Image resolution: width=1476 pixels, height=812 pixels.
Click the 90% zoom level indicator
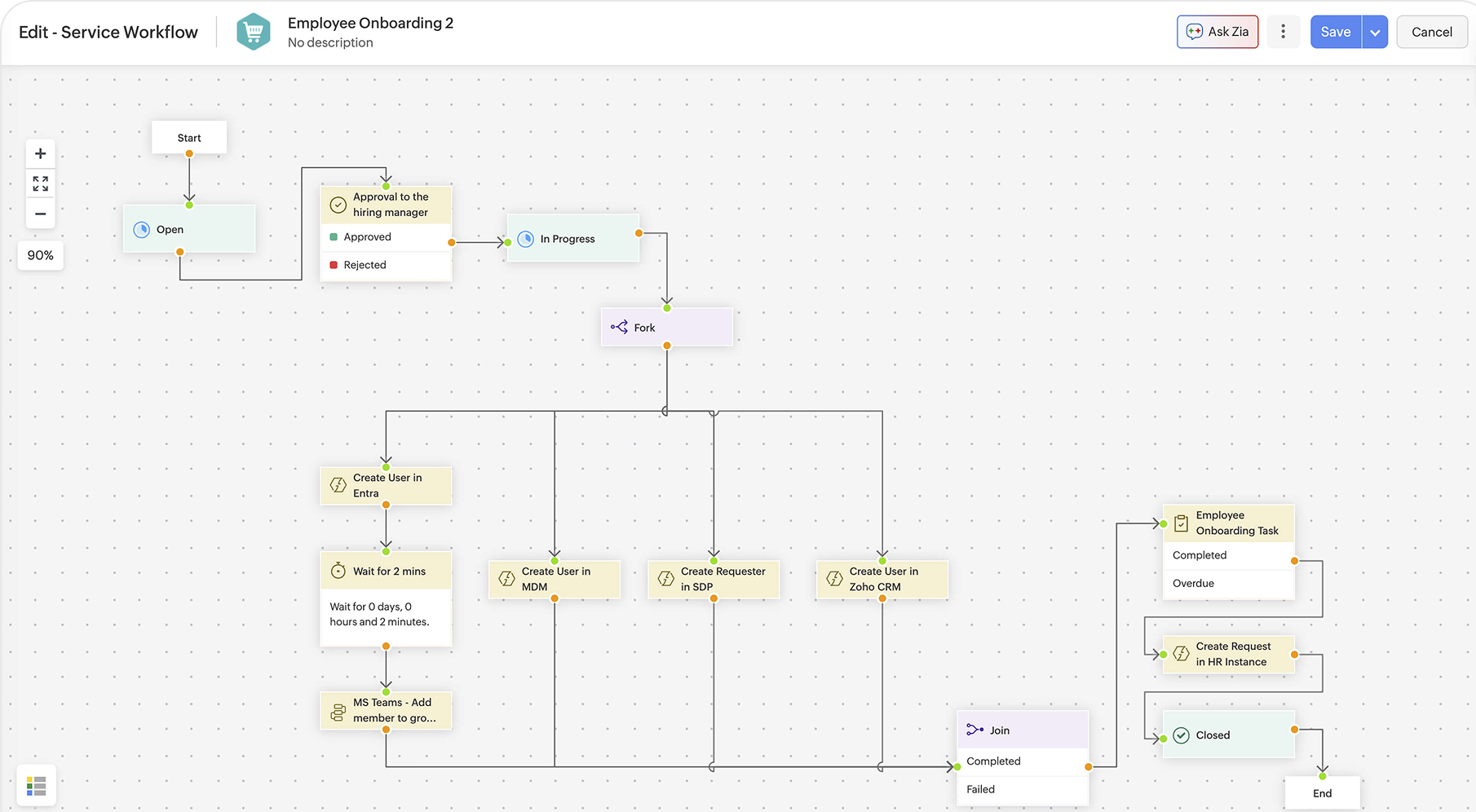(40, 255)
